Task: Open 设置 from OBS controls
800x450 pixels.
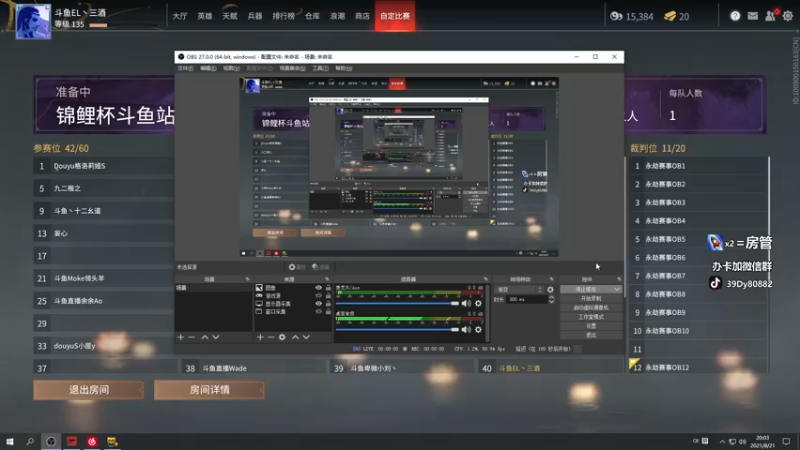Action: (591, 326)
